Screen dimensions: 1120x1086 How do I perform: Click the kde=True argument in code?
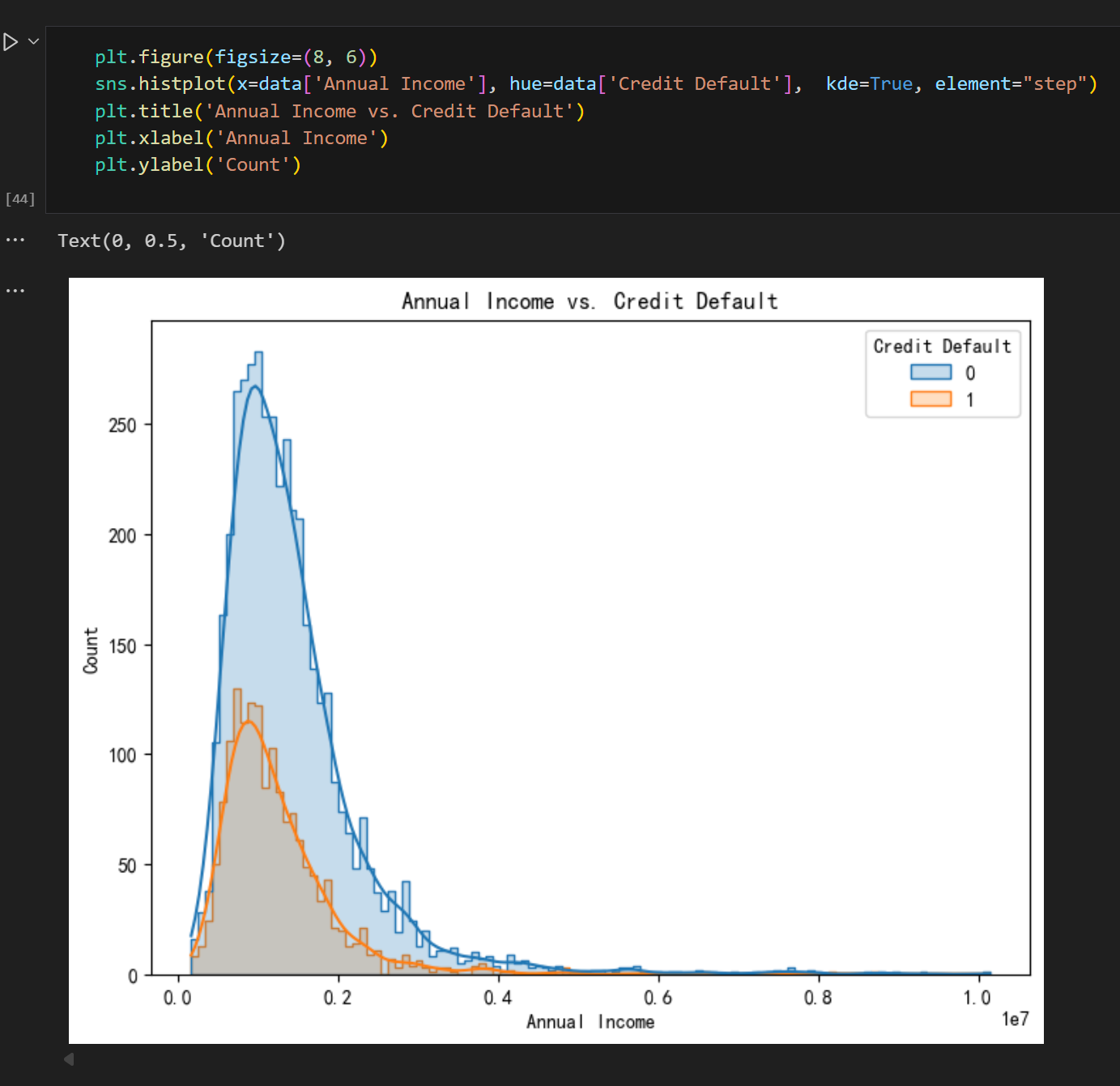coord(870,84)
